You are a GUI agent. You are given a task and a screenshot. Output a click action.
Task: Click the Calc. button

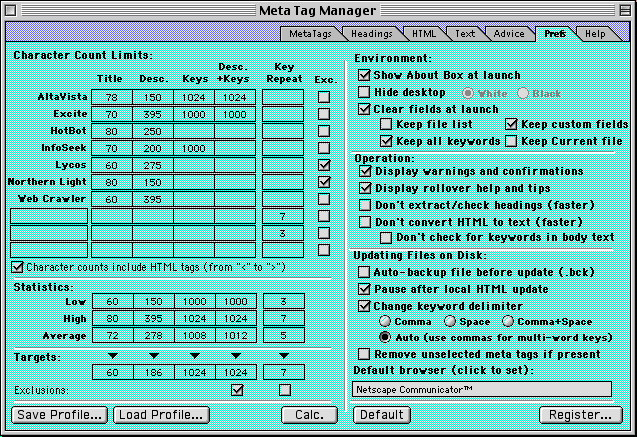point(310,415)
